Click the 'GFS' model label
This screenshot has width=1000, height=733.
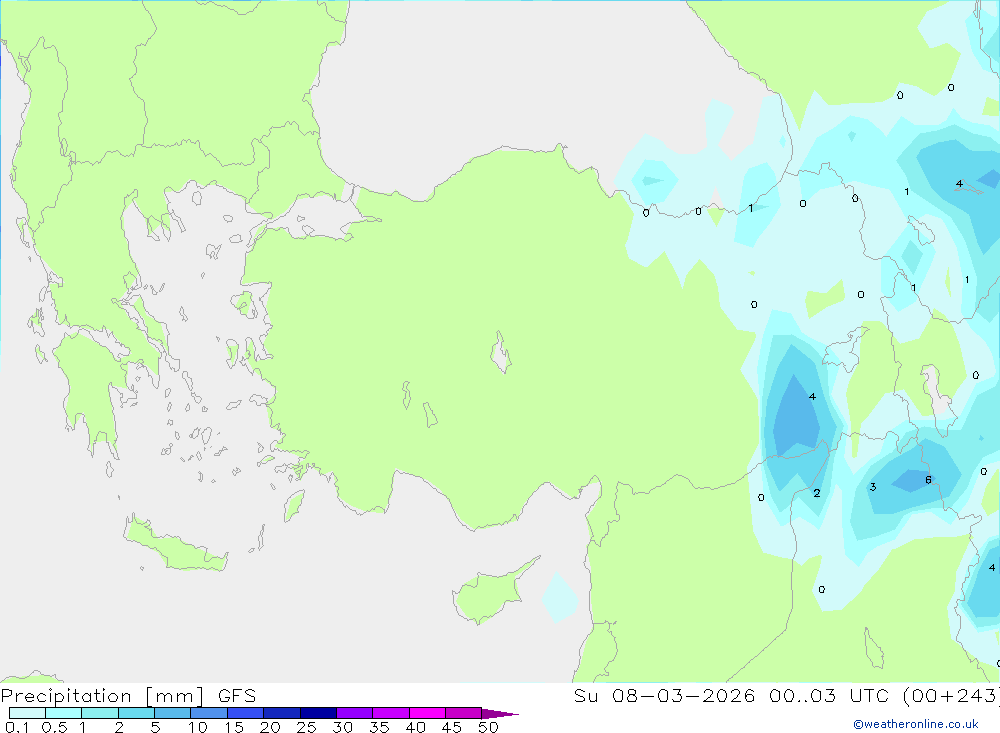tap(237, 695)
